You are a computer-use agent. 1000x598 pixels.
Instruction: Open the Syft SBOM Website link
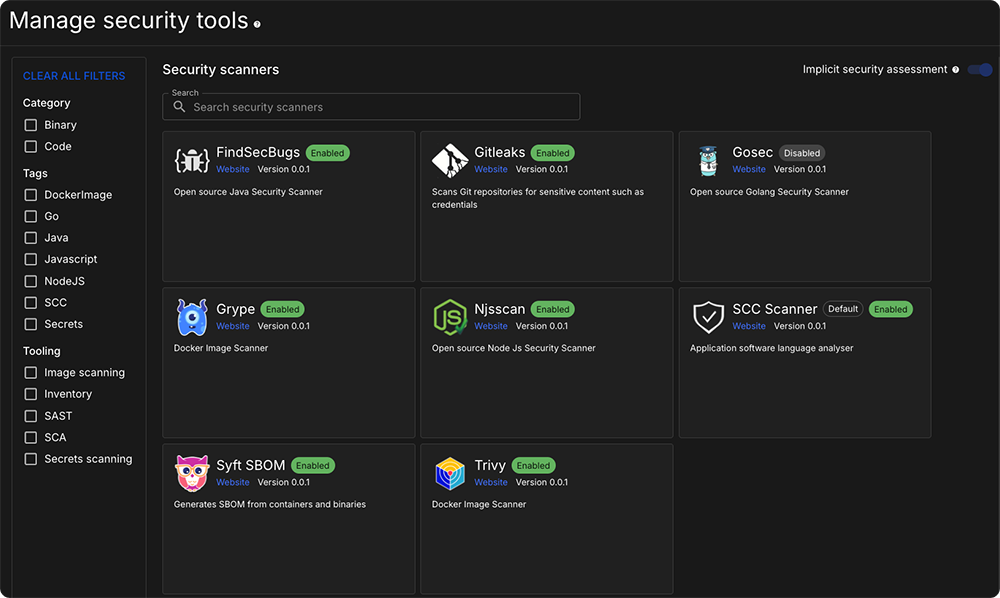(233, 482)
